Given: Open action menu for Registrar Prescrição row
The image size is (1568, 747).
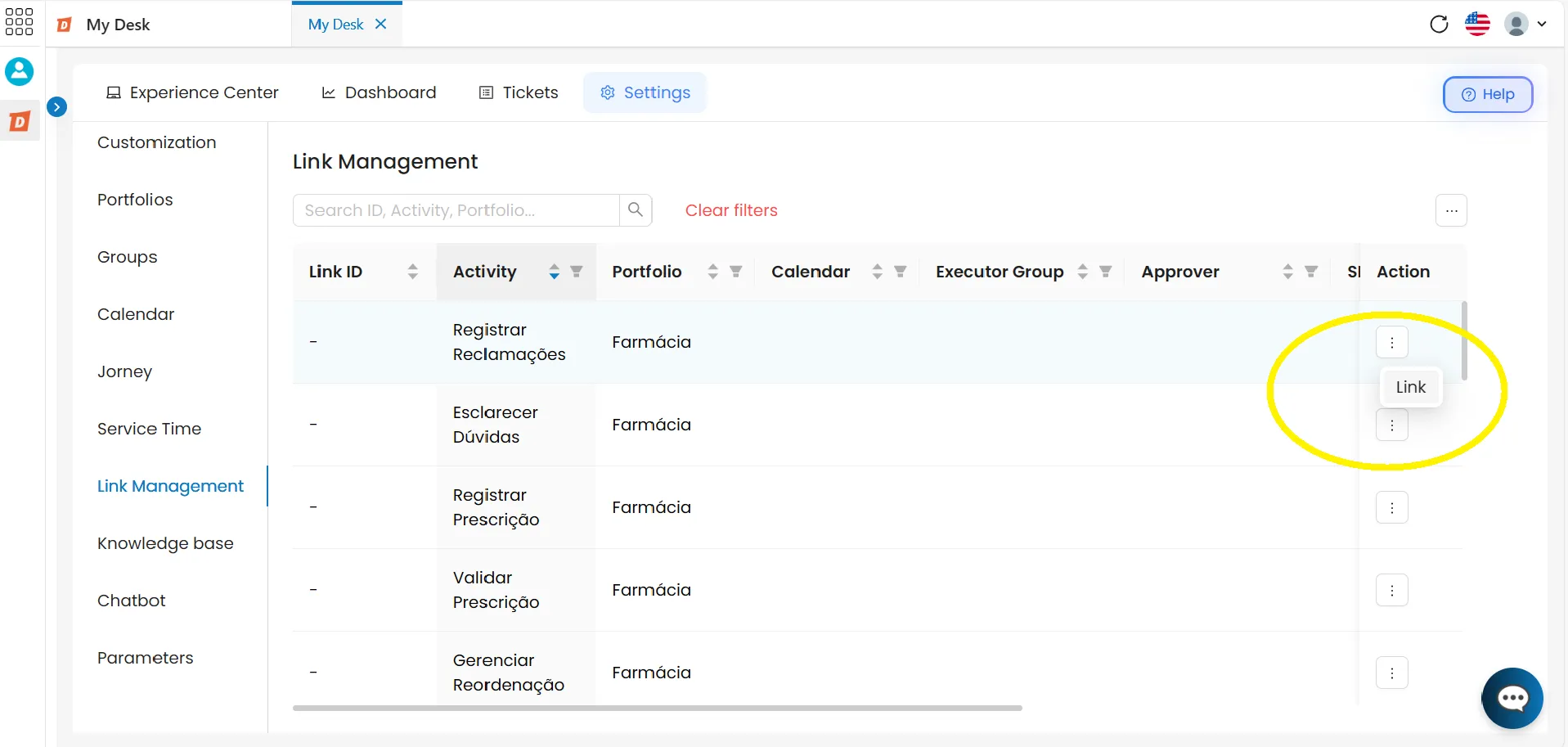Looking at the screenshot, I should (x=1391, y=507).
